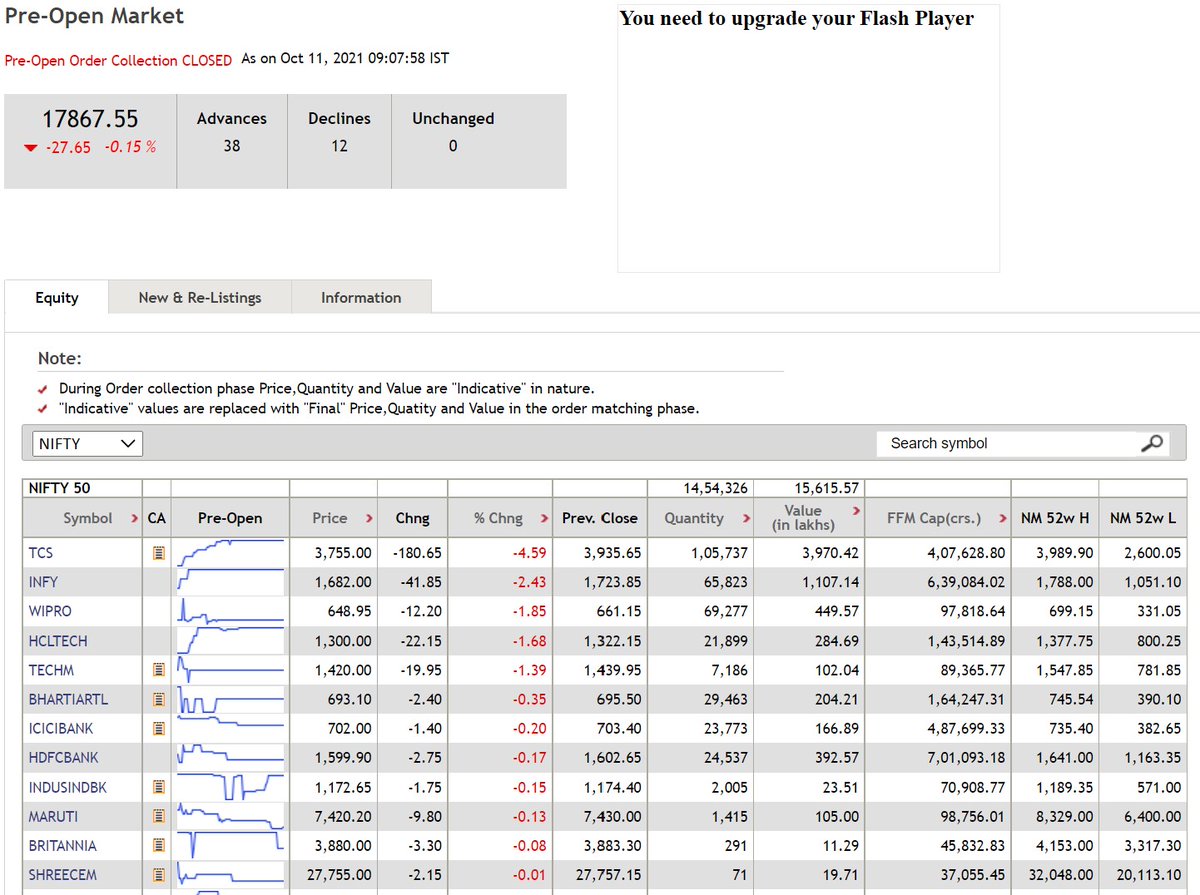1200x895 pixels.
Task: Click the Pre-Open Market page heading
Action: tap(94, 16)
